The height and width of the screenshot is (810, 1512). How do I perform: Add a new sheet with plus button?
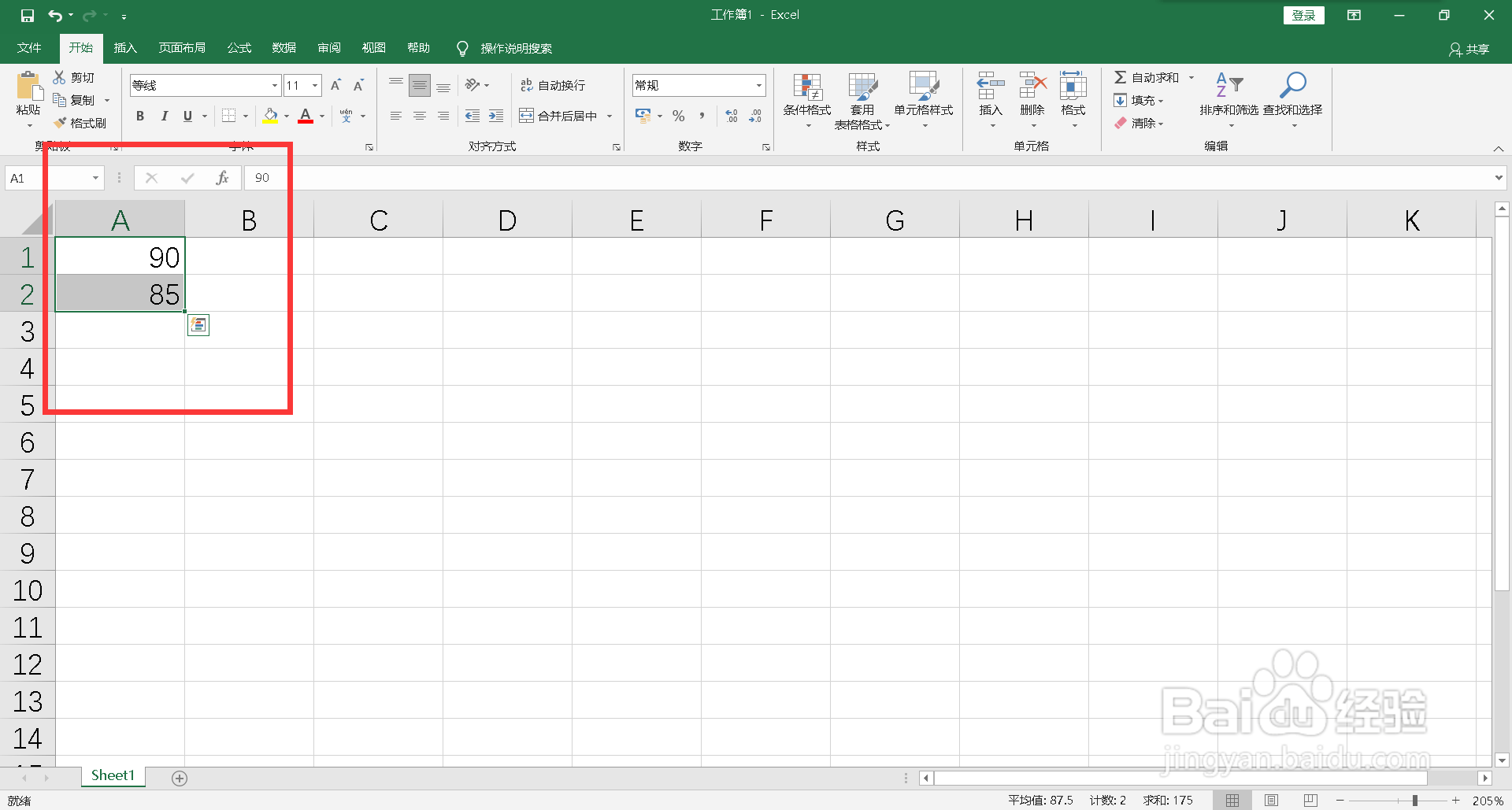click(x=180, y=778)
